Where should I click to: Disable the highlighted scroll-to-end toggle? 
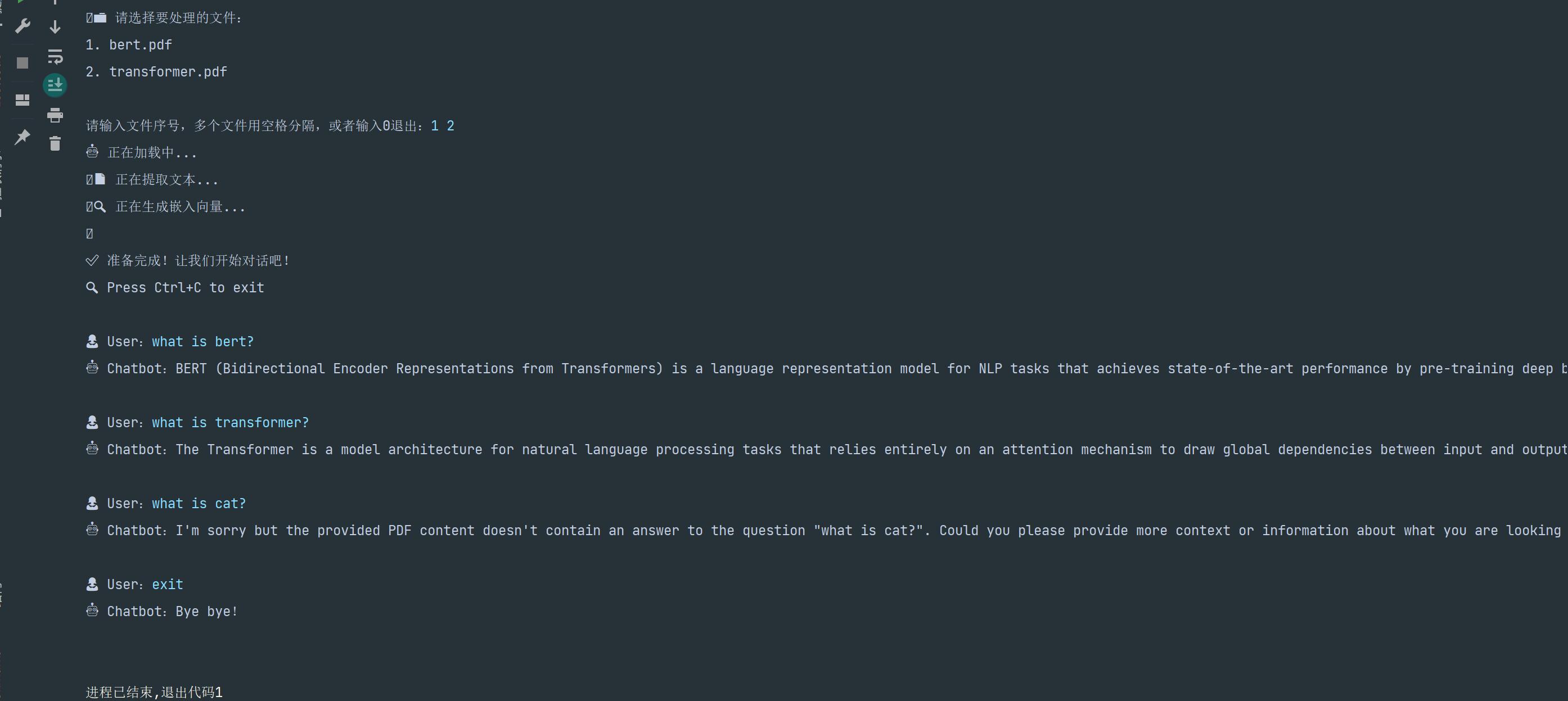click(55, 85)
